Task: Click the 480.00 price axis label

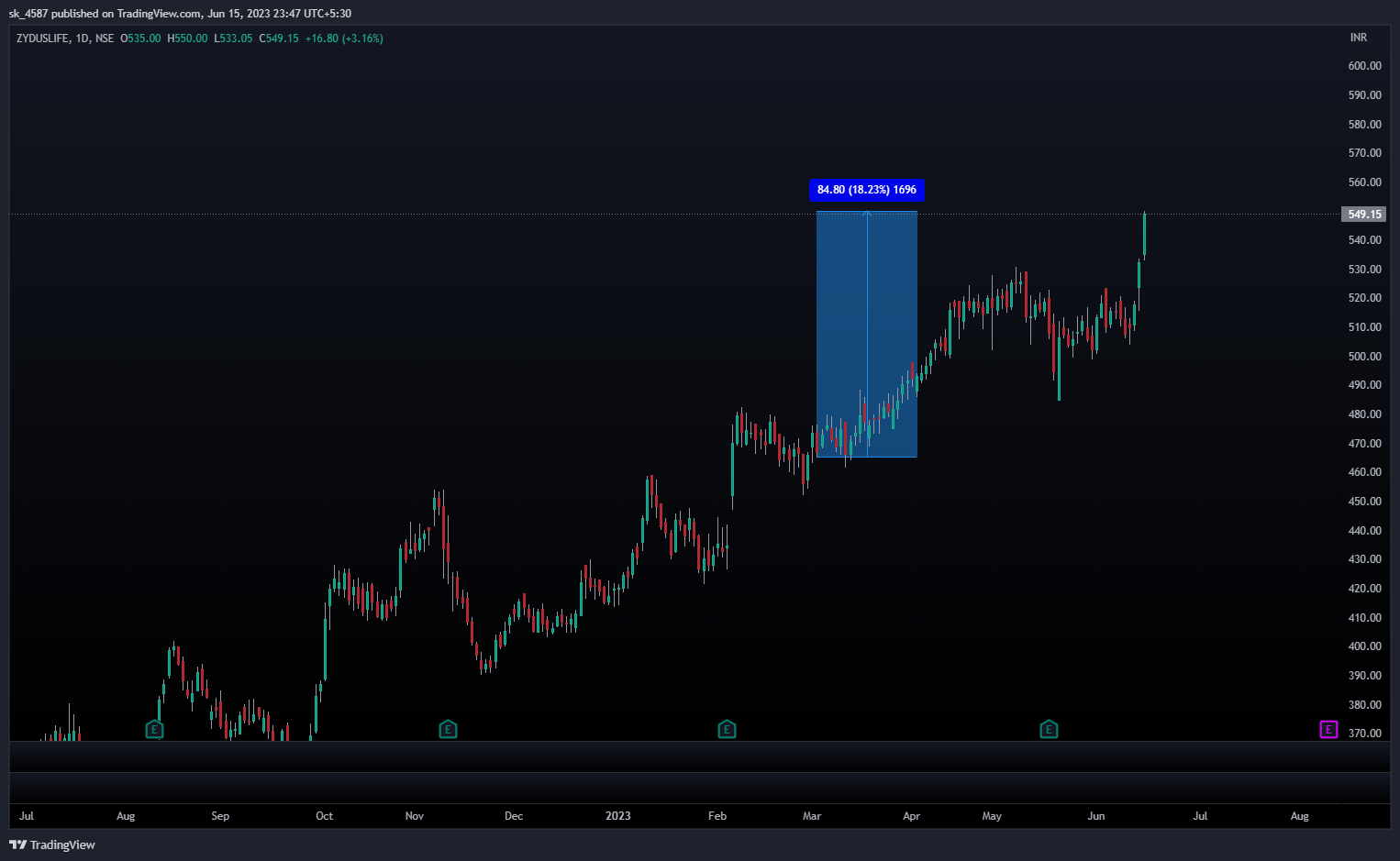Action: (x=1364, y=414)
